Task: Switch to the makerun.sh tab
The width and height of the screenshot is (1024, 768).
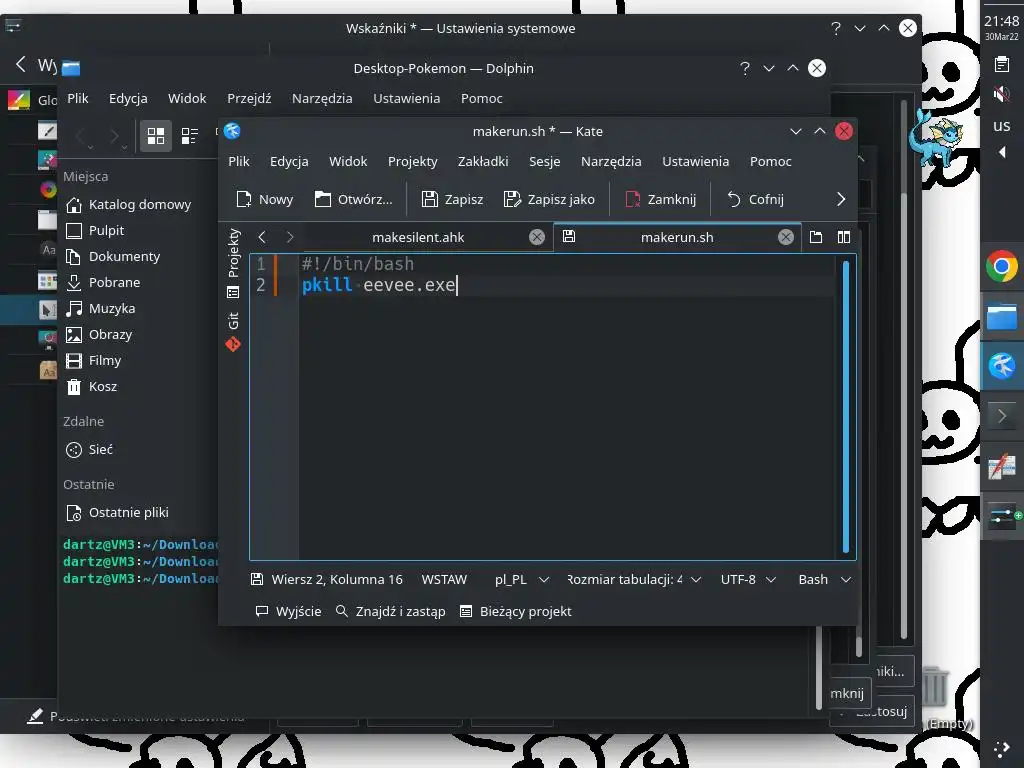Action: pos(677,237)
